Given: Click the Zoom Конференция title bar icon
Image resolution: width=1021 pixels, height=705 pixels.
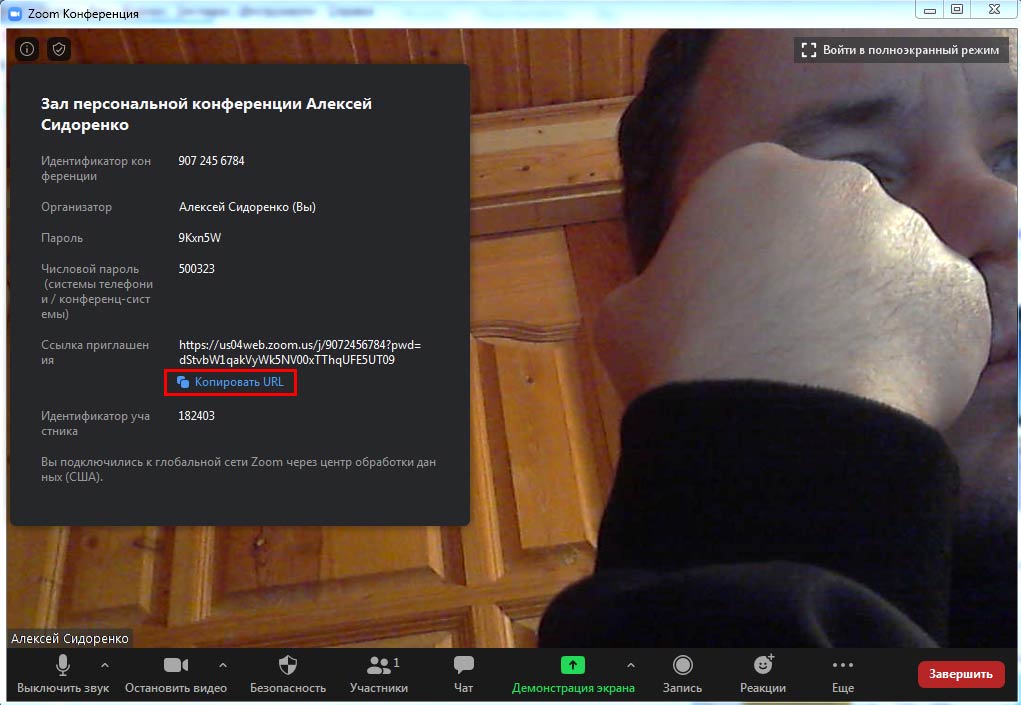Looking at the screenshot, I should coord(14,11).
